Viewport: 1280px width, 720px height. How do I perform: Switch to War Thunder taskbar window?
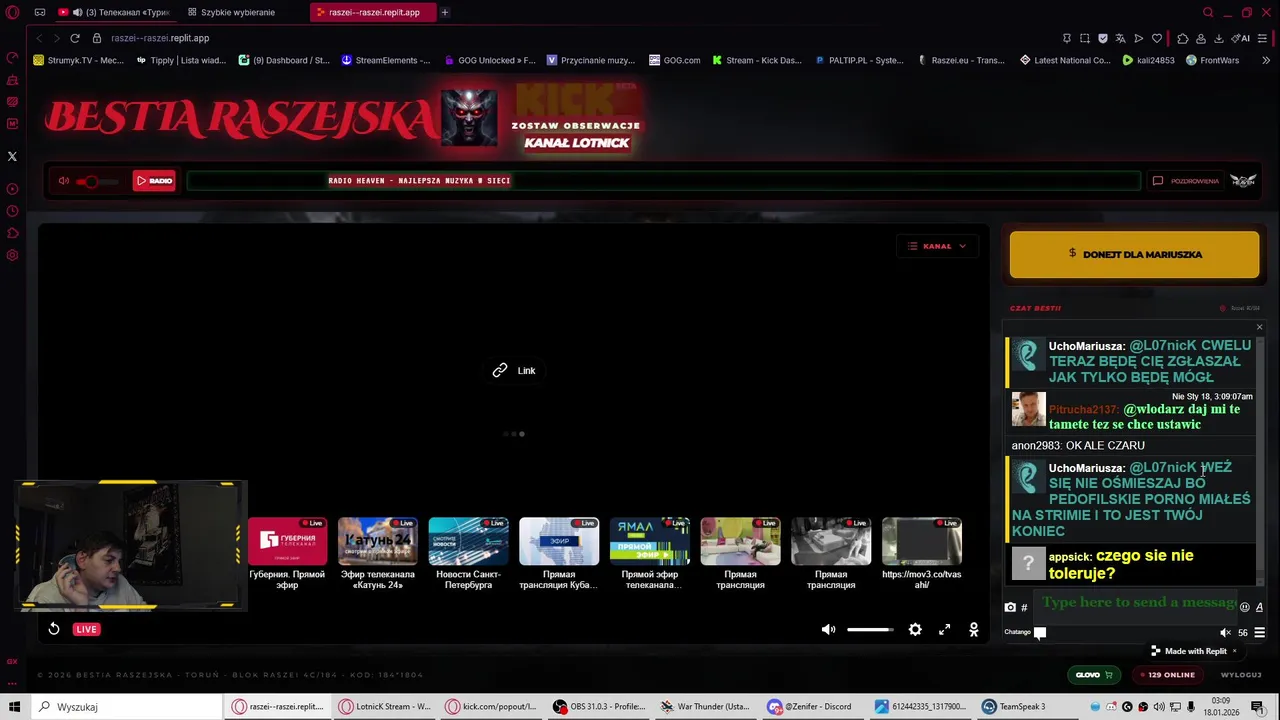pyautogui.click(x=706, y=707)
